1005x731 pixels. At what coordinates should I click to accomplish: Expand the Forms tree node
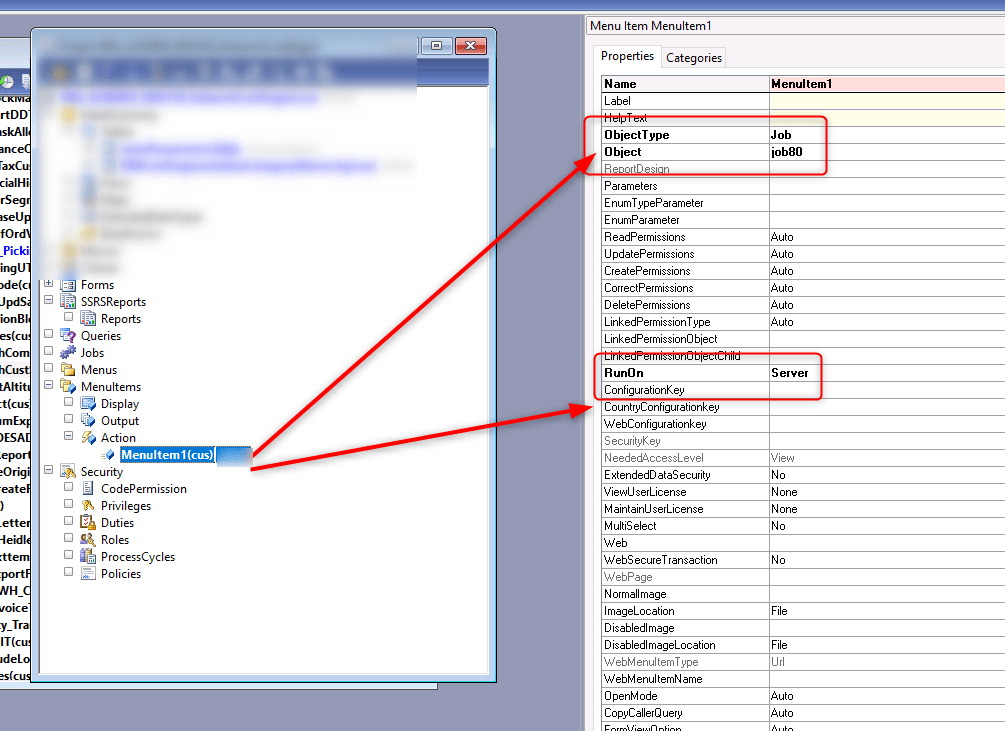pos(49,285)
